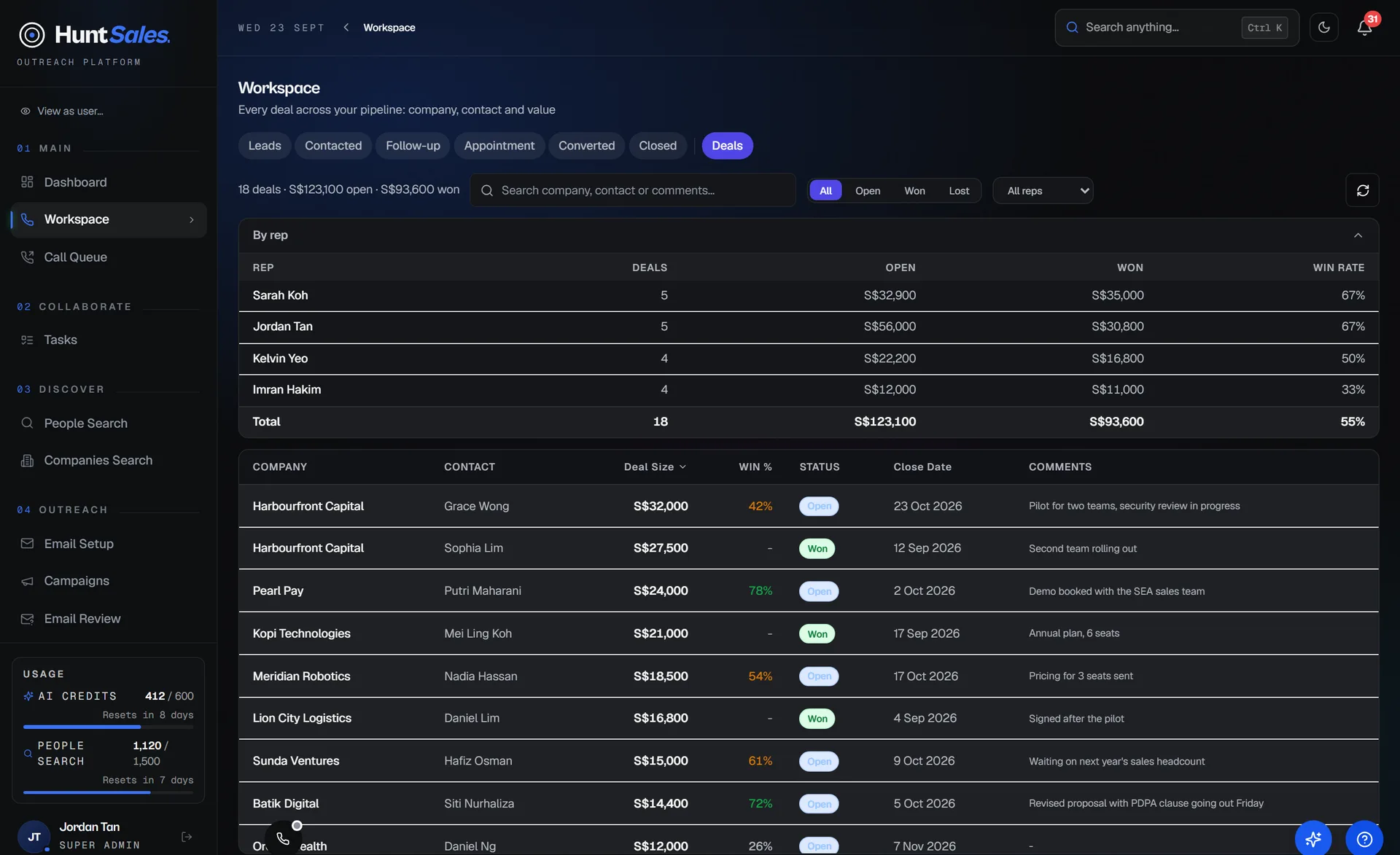Go back with the breadcrumb arrow
Image resolution: width=1400 pixels, height=855 pixels.
346,28
